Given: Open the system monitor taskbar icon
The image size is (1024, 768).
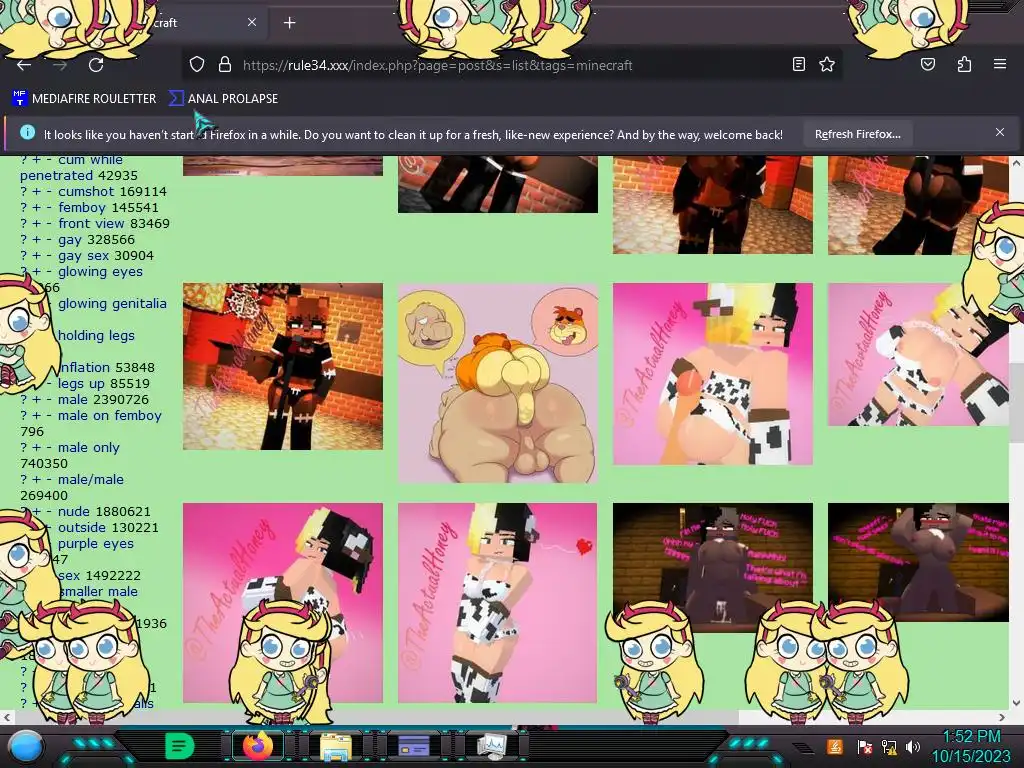Looking at the screenshot, I should click(491, 746).
